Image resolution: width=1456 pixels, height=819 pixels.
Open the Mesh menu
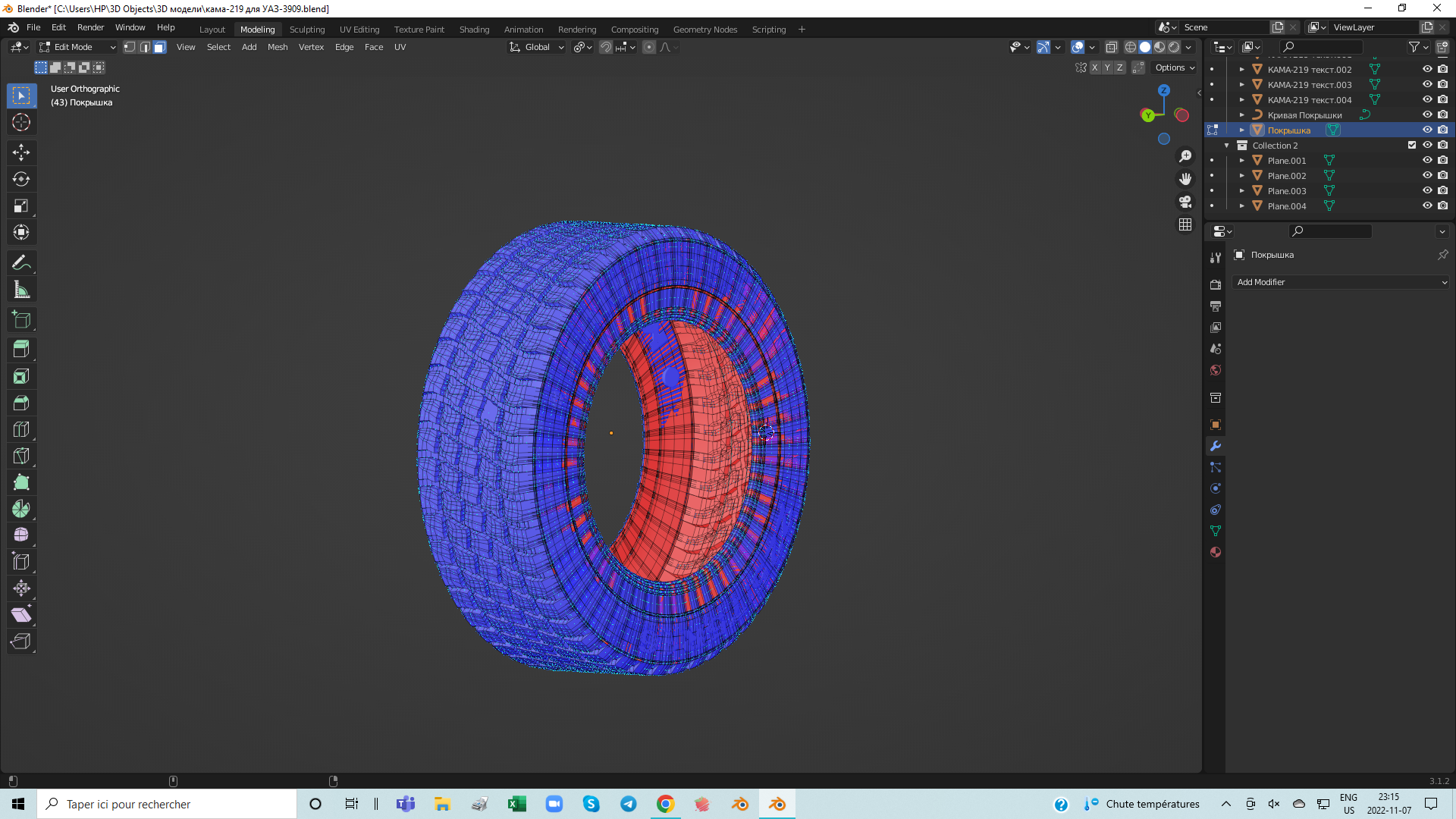pos(278,47)
